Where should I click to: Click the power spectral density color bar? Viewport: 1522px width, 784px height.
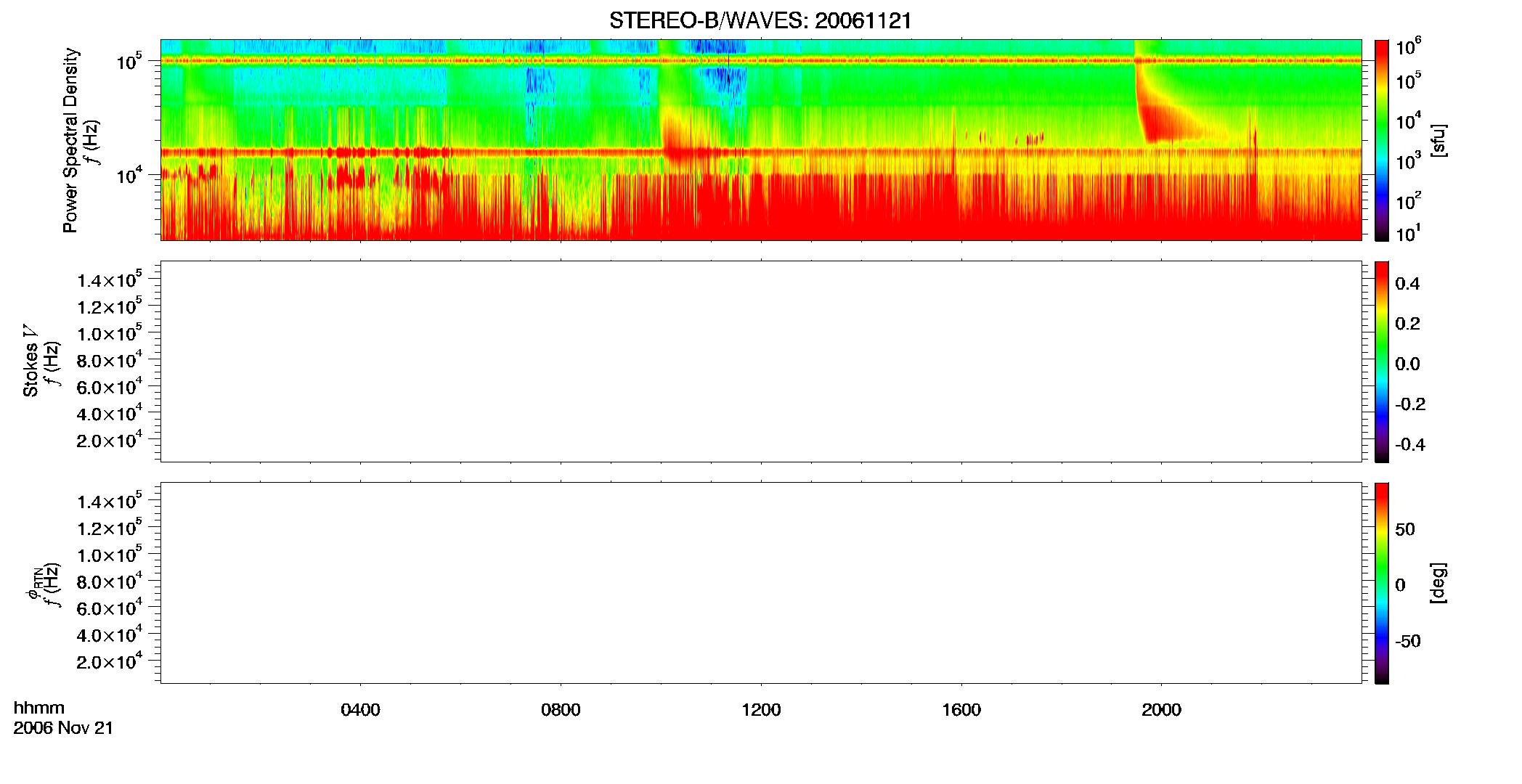click(x=1382, y=140)
